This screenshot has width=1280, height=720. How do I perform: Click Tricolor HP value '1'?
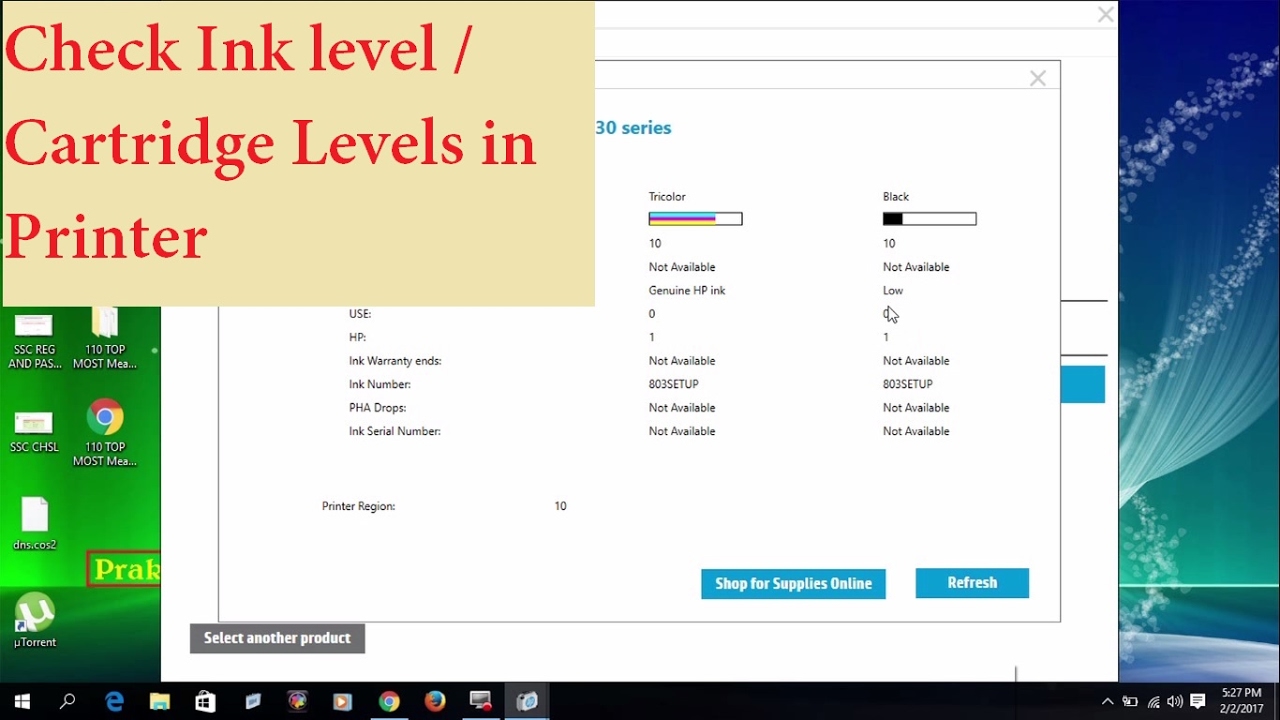pyautogui.click(x=652, y=338)
